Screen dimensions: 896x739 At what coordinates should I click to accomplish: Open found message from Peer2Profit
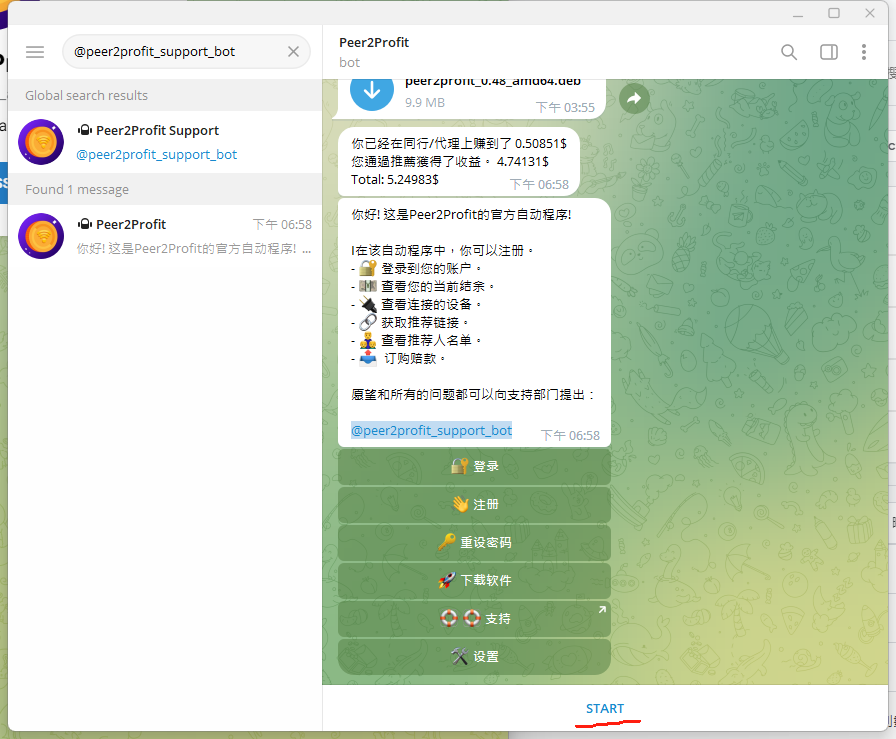click(x=165, y=236)
